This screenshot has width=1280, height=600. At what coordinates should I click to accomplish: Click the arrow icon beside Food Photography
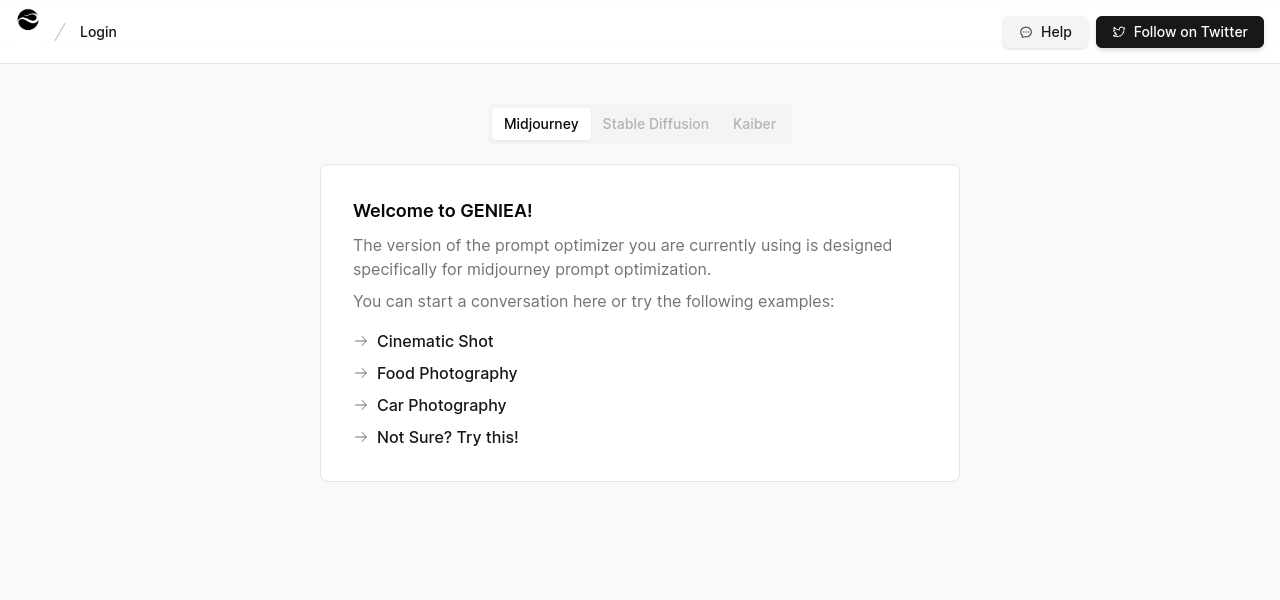tap(361, 373)
